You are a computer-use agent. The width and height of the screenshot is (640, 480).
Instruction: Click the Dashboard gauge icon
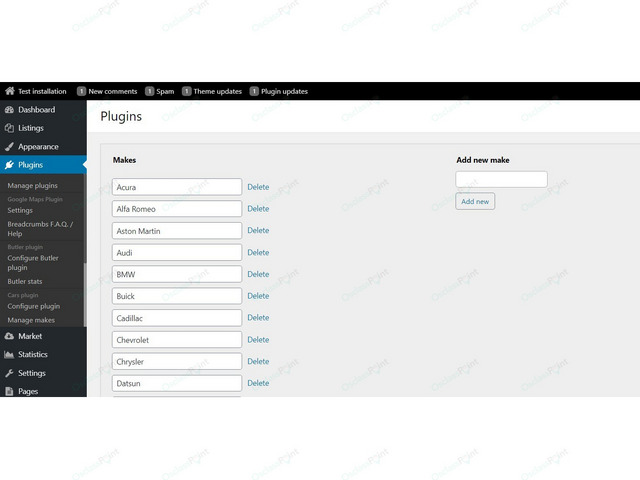click(9, 110)
